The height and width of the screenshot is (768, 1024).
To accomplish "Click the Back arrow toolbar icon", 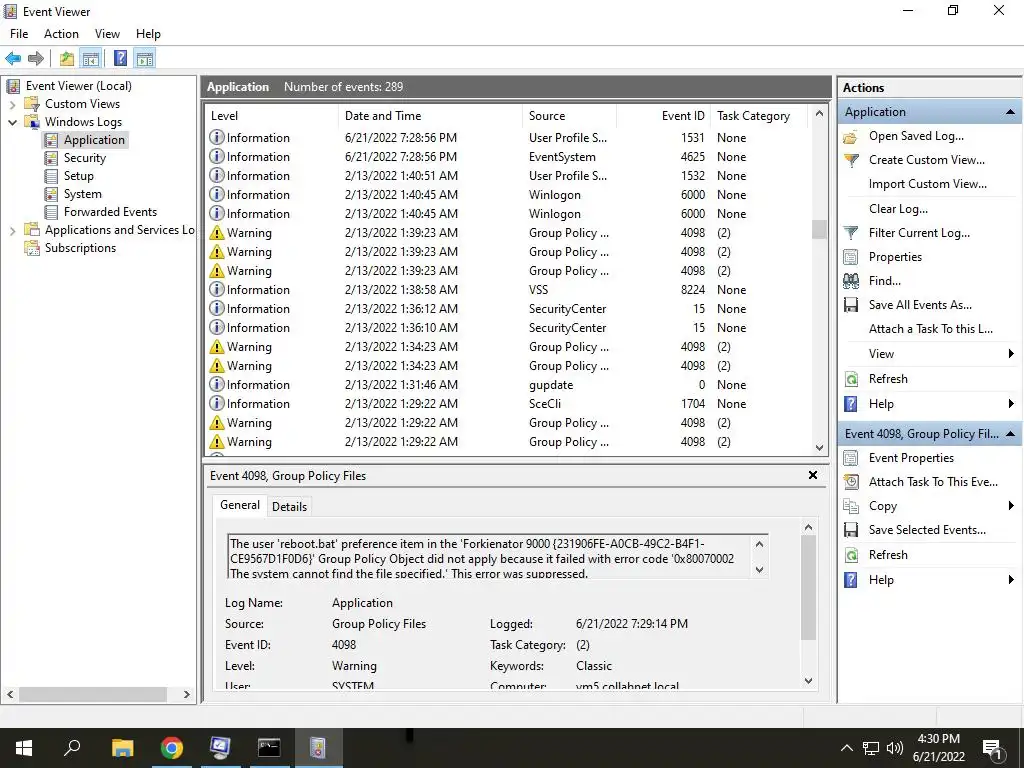I will [13, 59].
